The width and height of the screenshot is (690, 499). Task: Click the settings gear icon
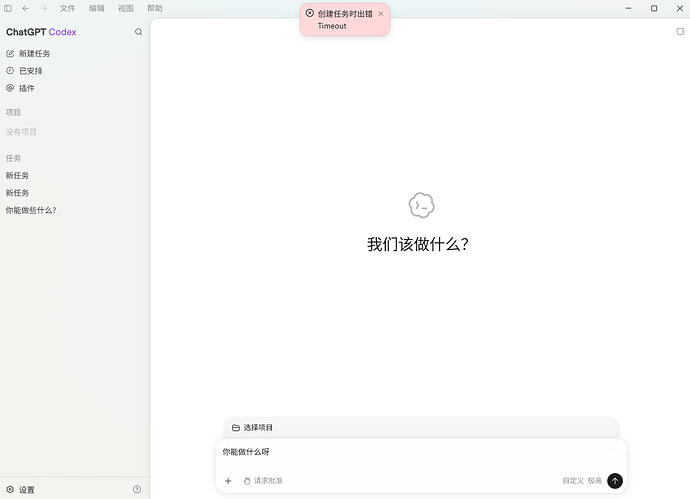(10, 489)
